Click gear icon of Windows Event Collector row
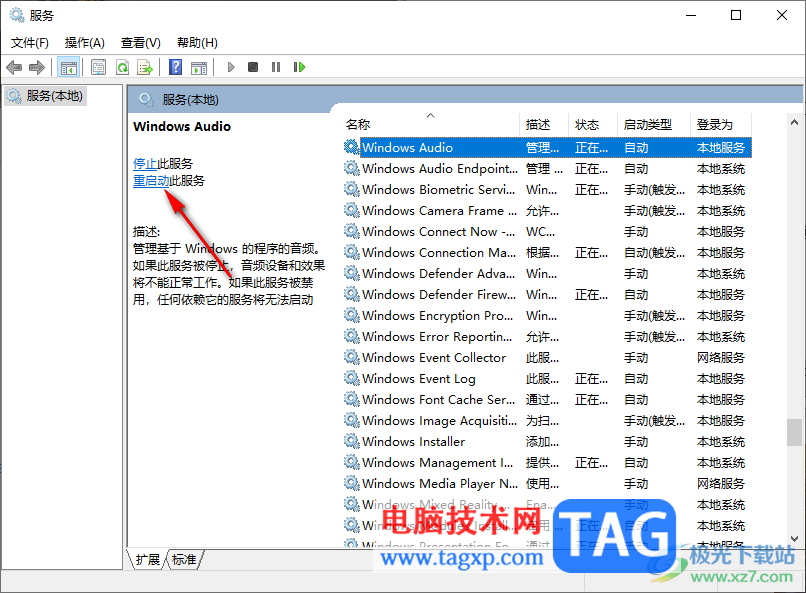Screen dimensions: 806x593 (352, 357)
